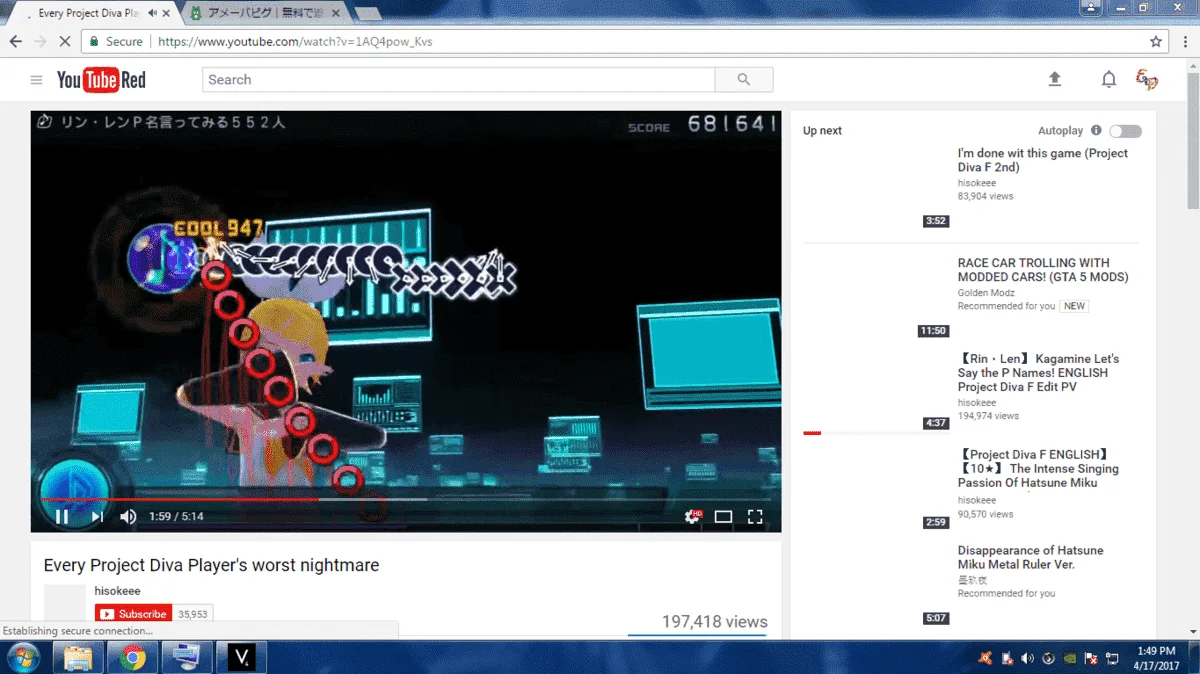Open network status tray icon
The width and height of the screenshot is (1200, 674).
[x=1113, y=658]
